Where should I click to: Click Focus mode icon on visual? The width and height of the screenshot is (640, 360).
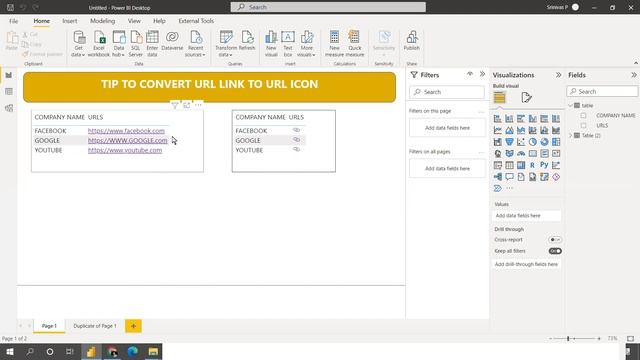point(187,105)
